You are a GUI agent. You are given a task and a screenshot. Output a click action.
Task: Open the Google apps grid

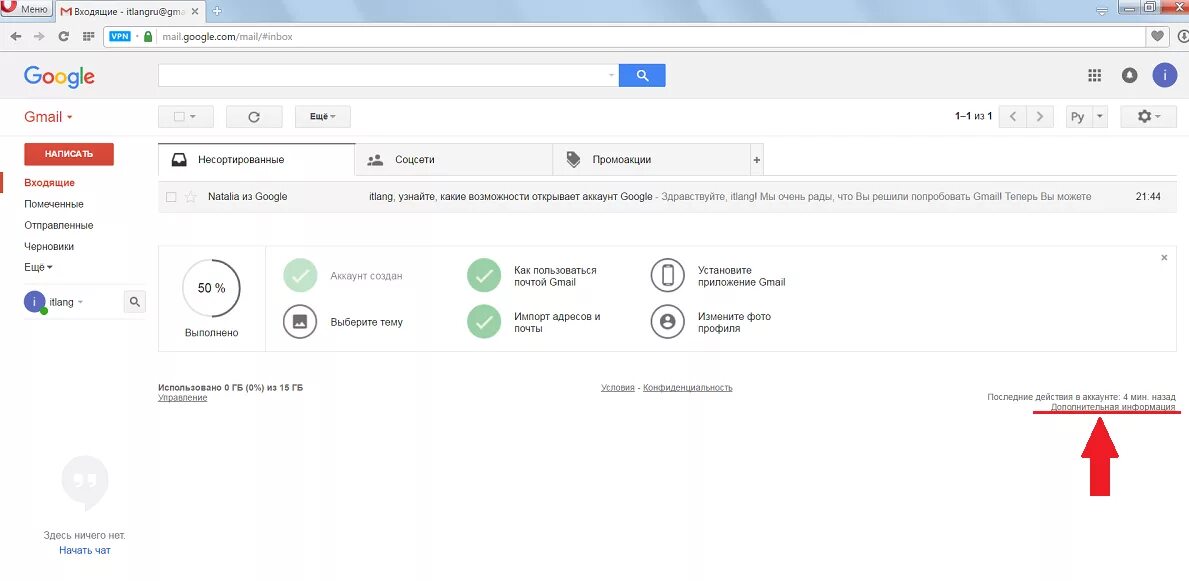1094,75
